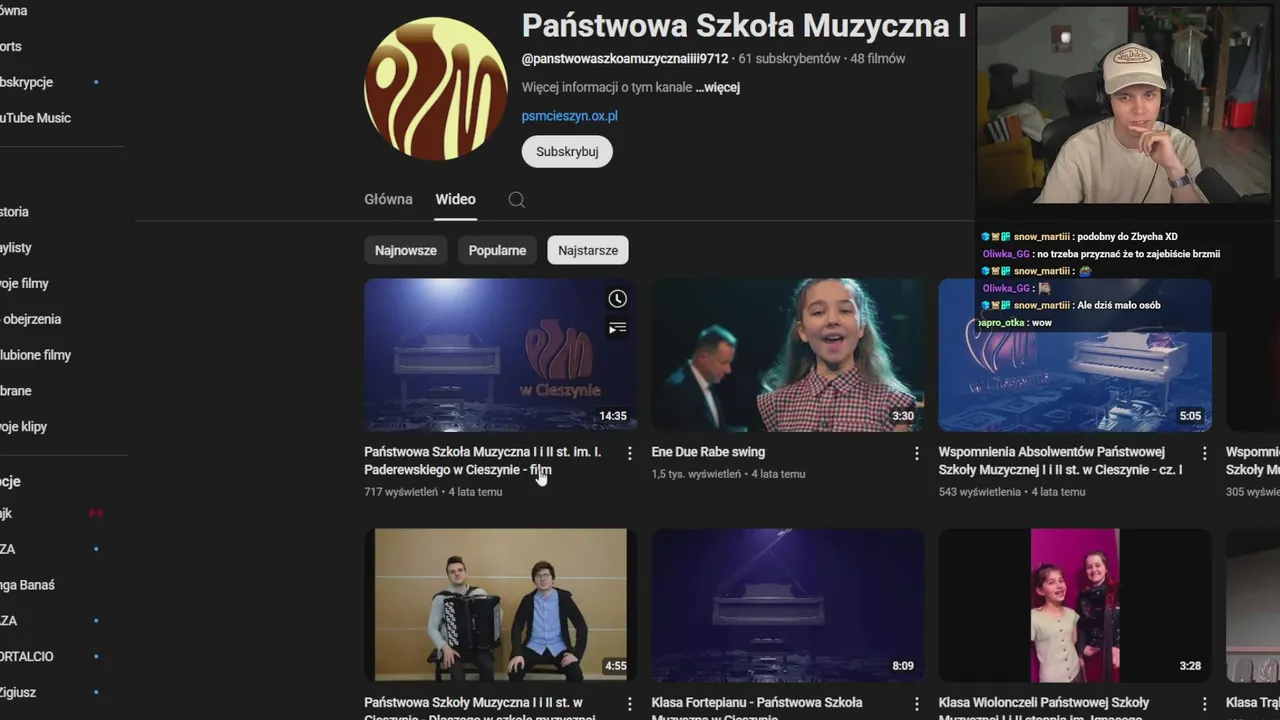Image resolution: width=1280 pixels, height=720 pixels.
Task: Play the 3:28 Klasa Wiolonczeli thumbnail
Action: click(1075, 605)
